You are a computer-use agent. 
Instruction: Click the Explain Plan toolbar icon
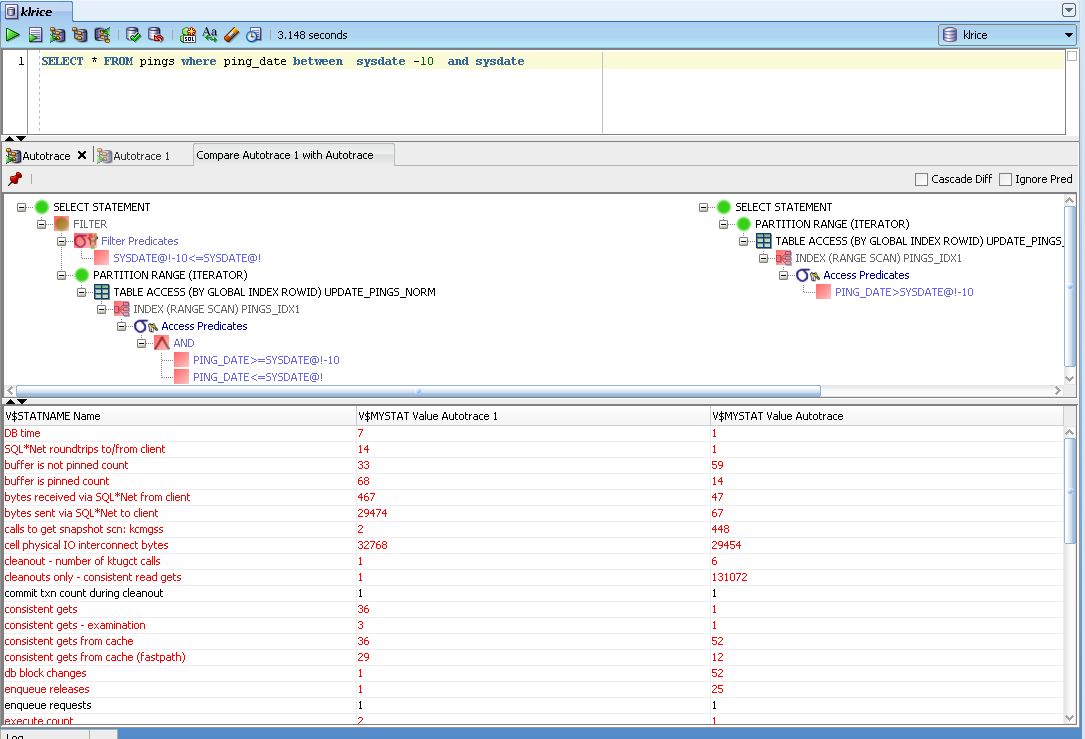(80, 35)
